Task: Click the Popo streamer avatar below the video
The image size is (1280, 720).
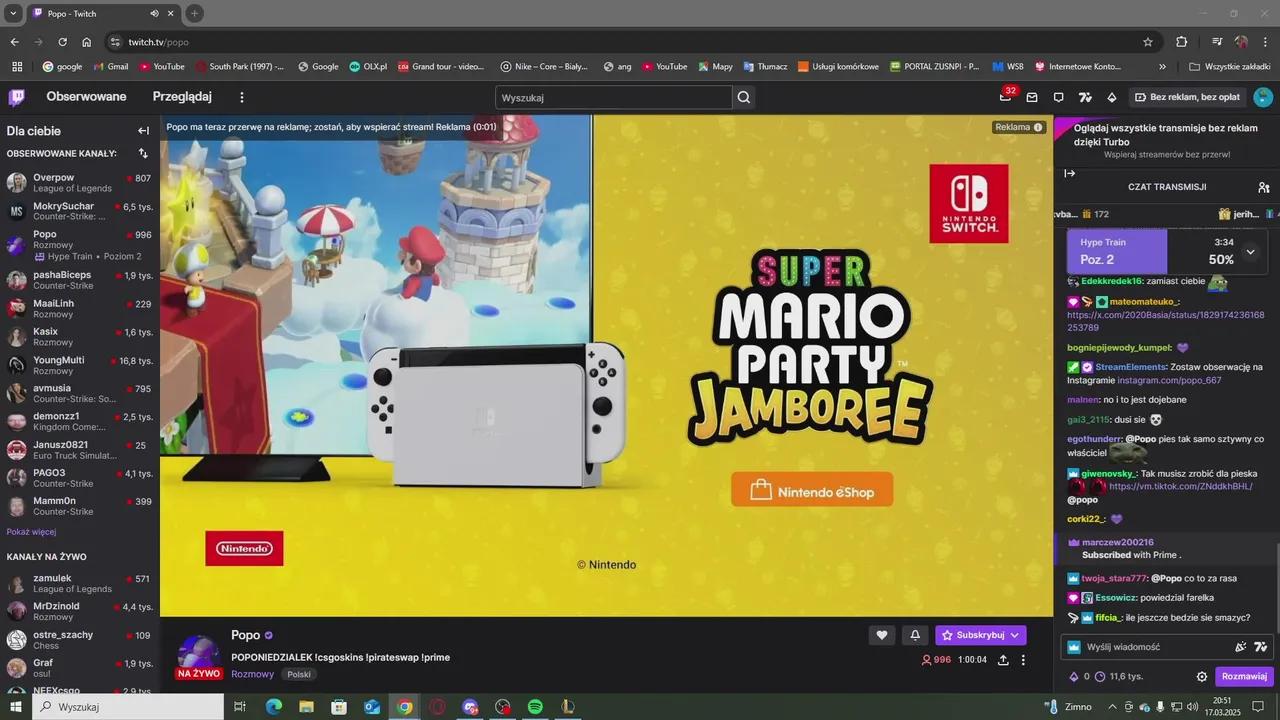Action: tap(198, 655)
